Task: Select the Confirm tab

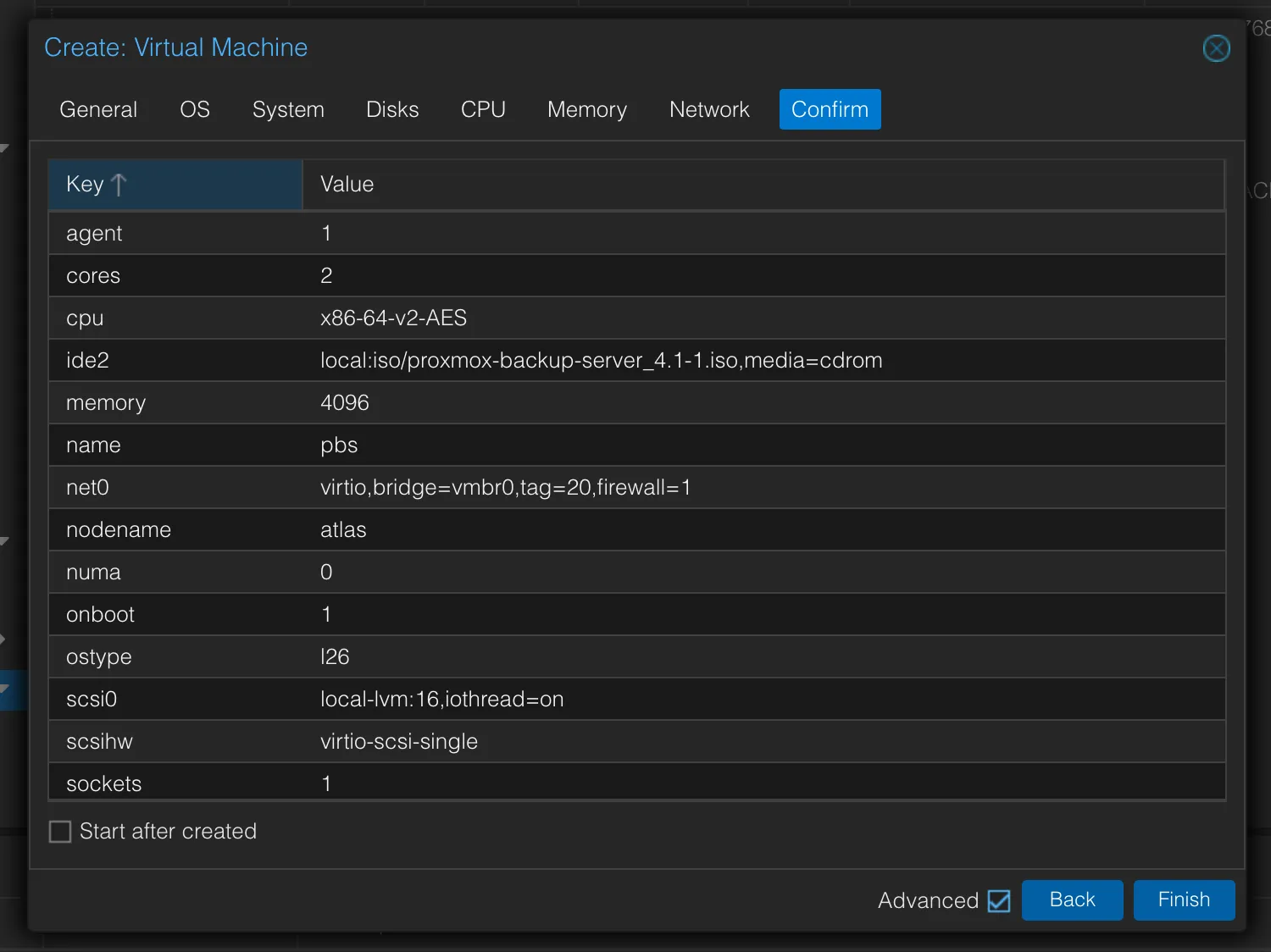Action: coord(830,109)
